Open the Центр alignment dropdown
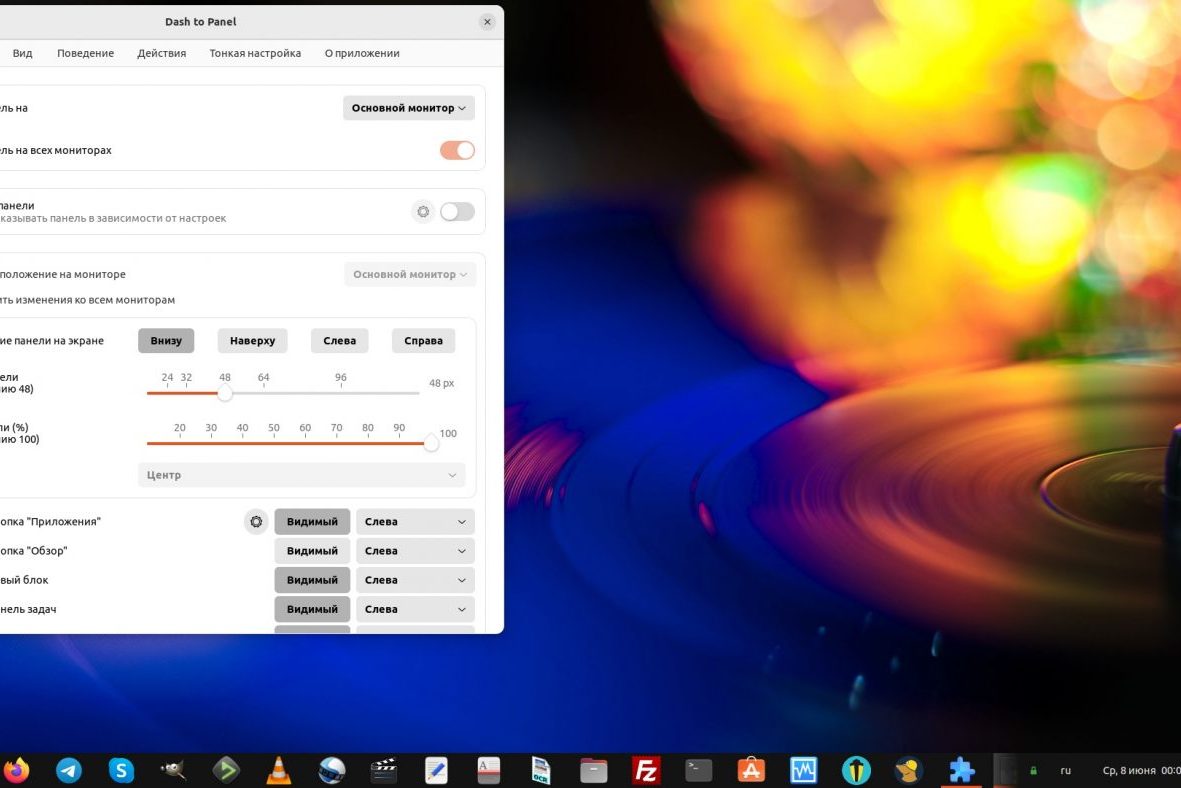 pyautogui.click(x=300, y=474)
